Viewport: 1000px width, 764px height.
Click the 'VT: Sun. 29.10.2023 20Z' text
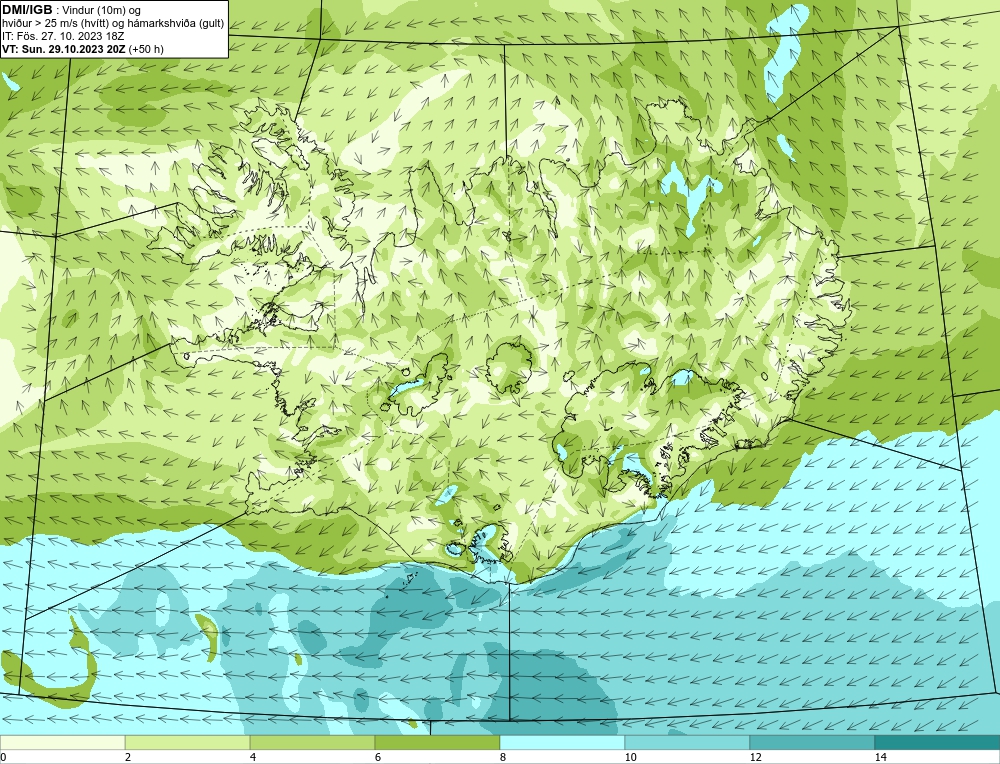pyautogui.click(x=64, y=49)
